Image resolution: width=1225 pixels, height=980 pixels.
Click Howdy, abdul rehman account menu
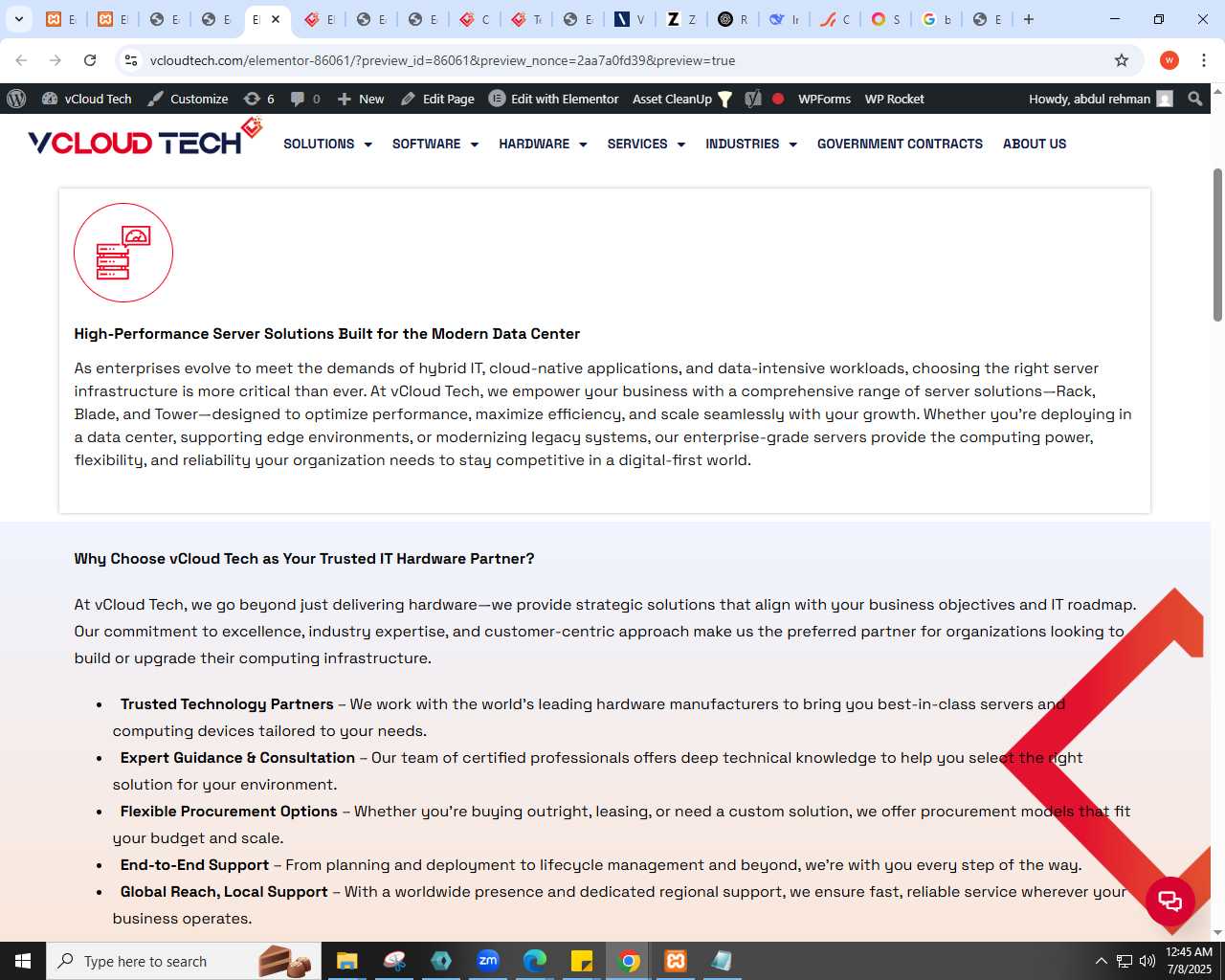pyautogui.click(x=1101, y=99)
